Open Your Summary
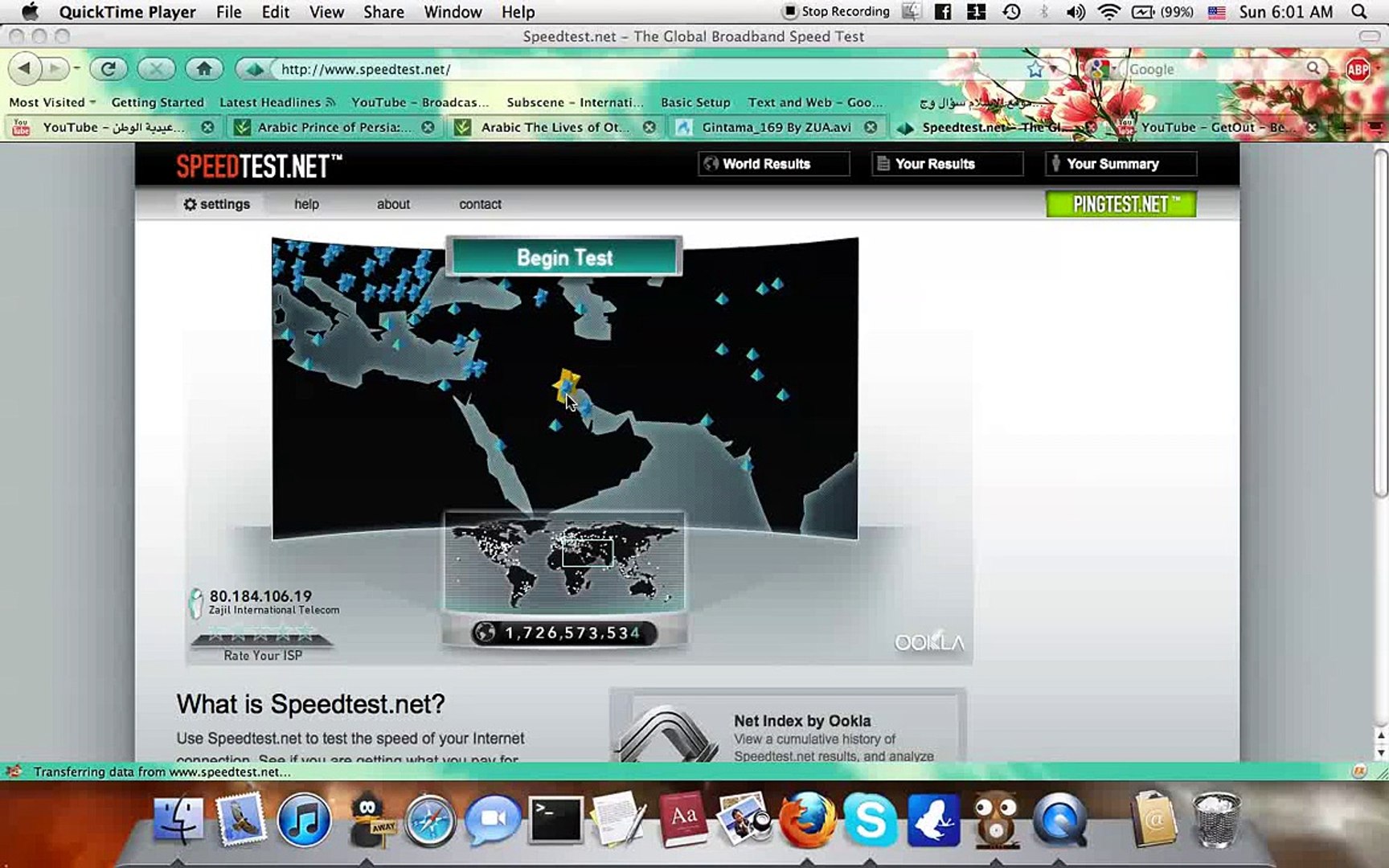This screenshot has height=868, width=1389. pos(1121,164)
